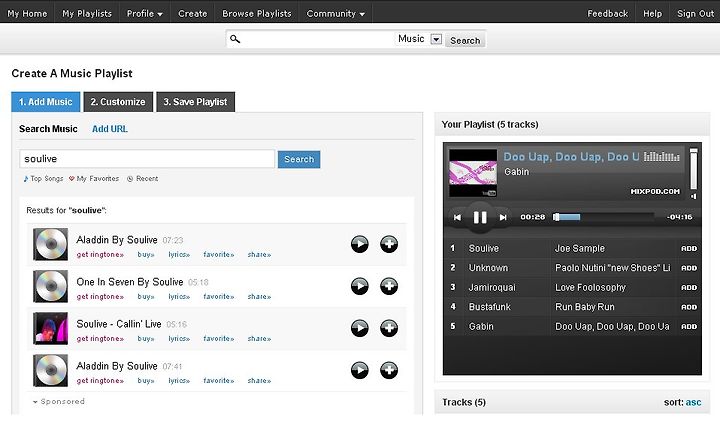The height and width of the screenshot is (425, 720).
Task: Add Aladdin By Soulive 07:41 to playlist
Action: (x=389, y=370)
